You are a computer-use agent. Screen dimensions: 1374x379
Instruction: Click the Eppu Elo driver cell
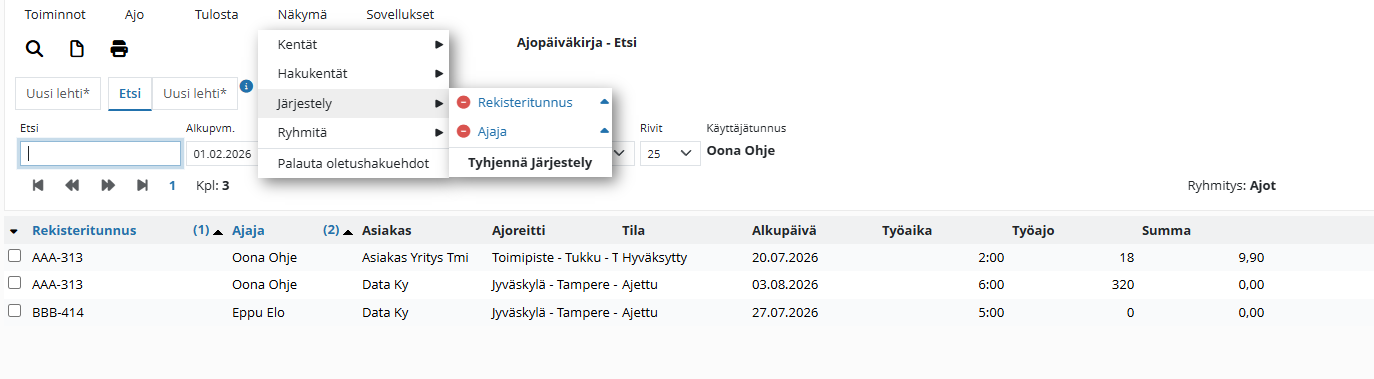pos(258,312)
